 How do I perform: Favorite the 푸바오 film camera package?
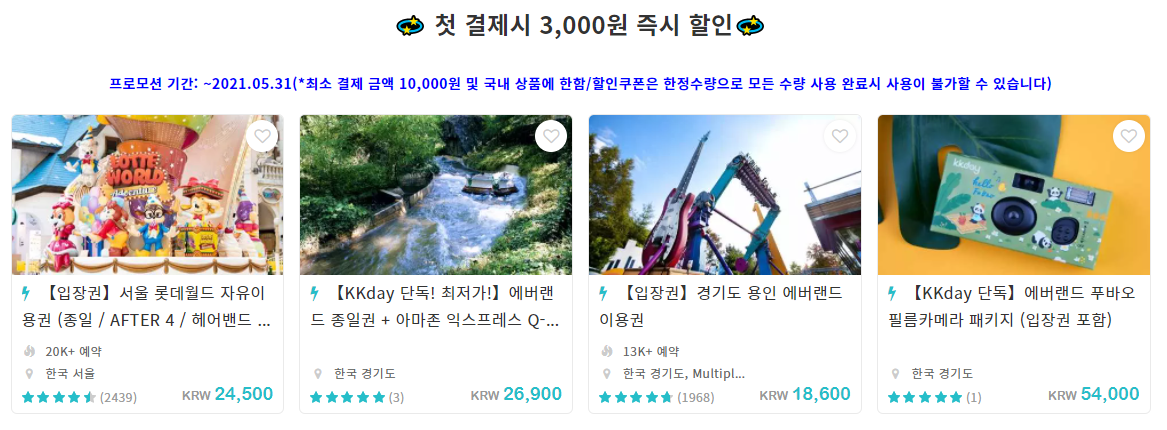(1128, 136)
